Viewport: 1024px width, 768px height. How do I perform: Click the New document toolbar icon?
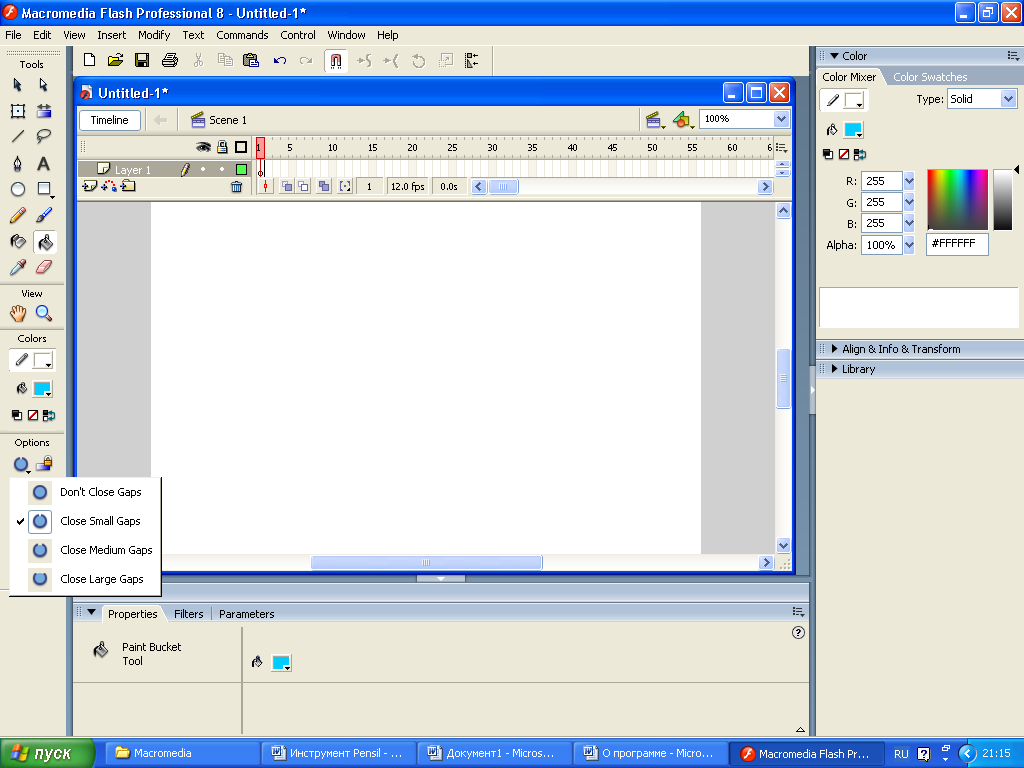point(89,60)
